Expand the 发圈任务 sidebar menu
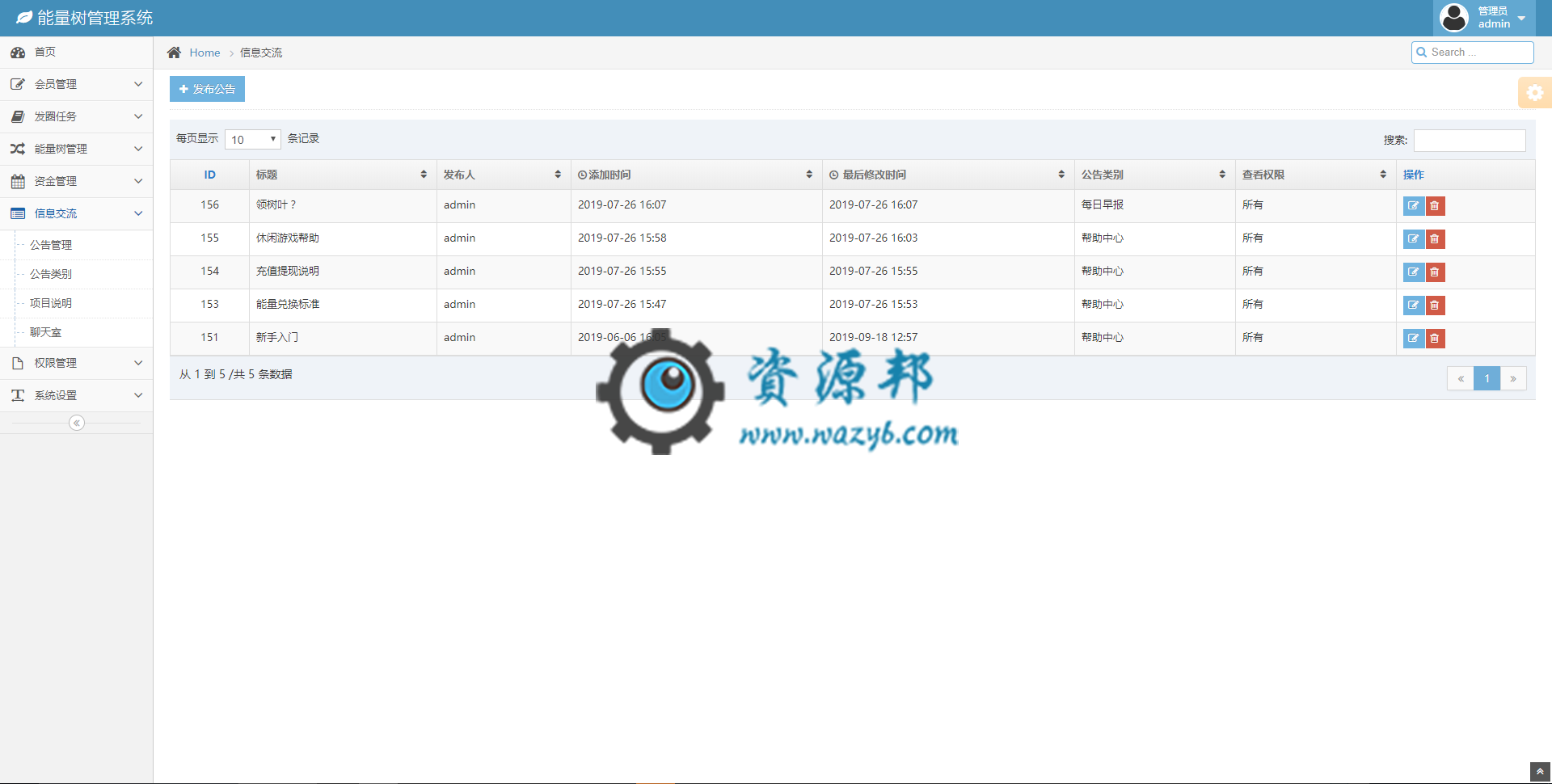The width and height of the screenshot is (1552, 784). pos(76,116)
